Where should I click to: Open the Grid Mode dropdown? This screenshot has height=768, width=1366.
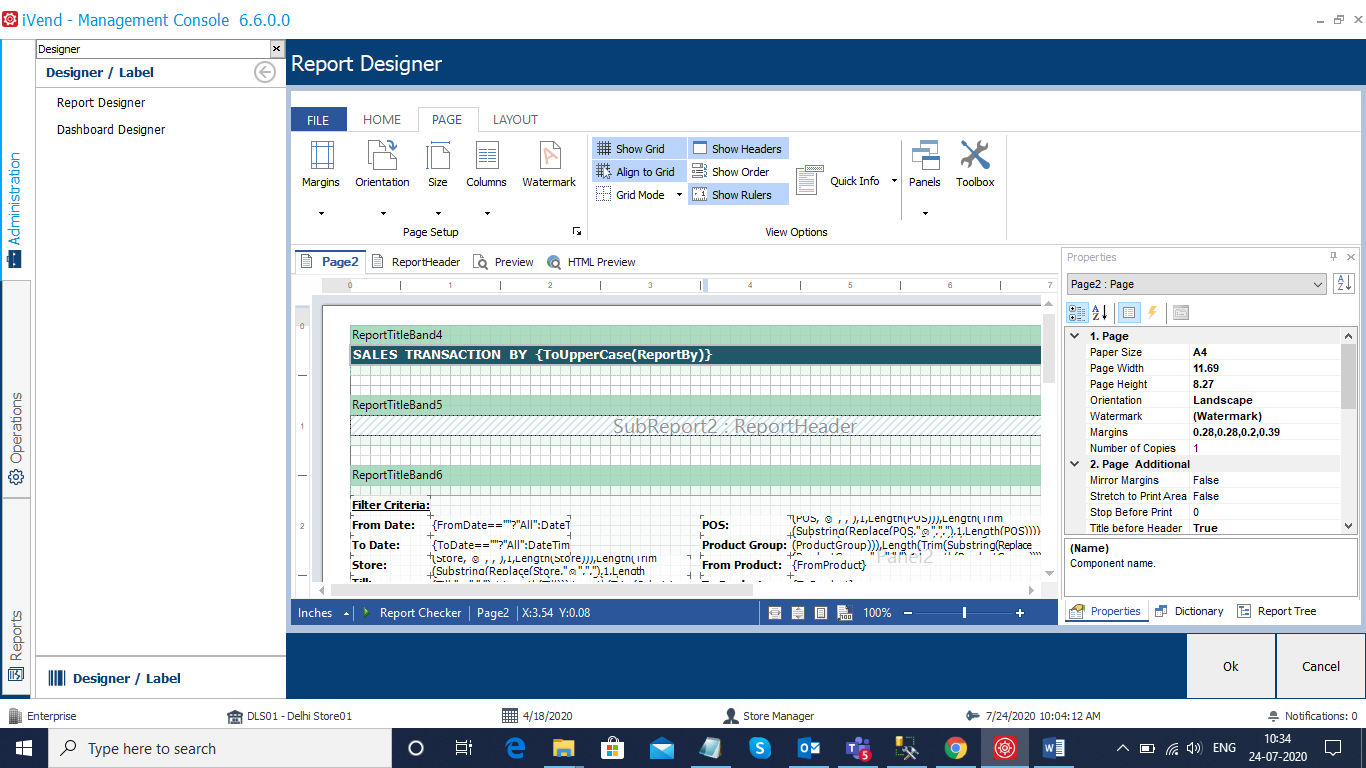click(679, 195)
